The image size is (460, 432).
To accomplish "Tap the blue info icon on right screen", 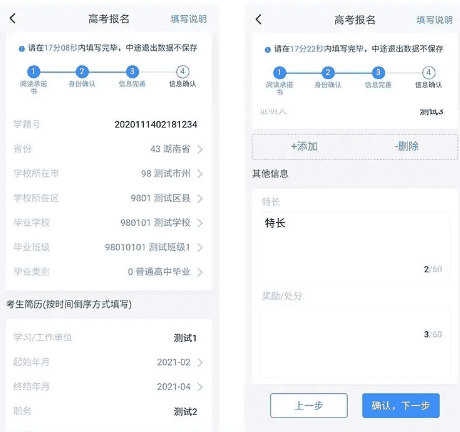I will [268, 50].
